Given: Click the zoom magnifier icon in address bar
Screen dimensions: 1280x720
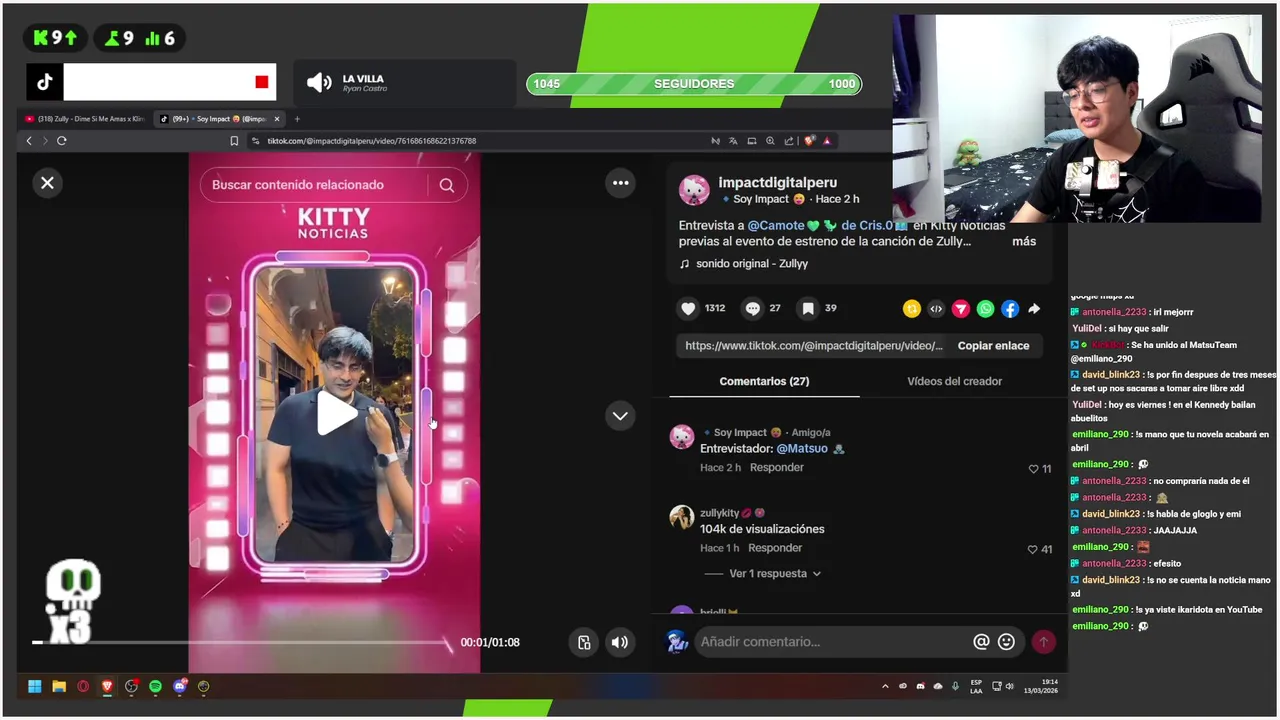Looking at the screenshot, I should [770, 141].
